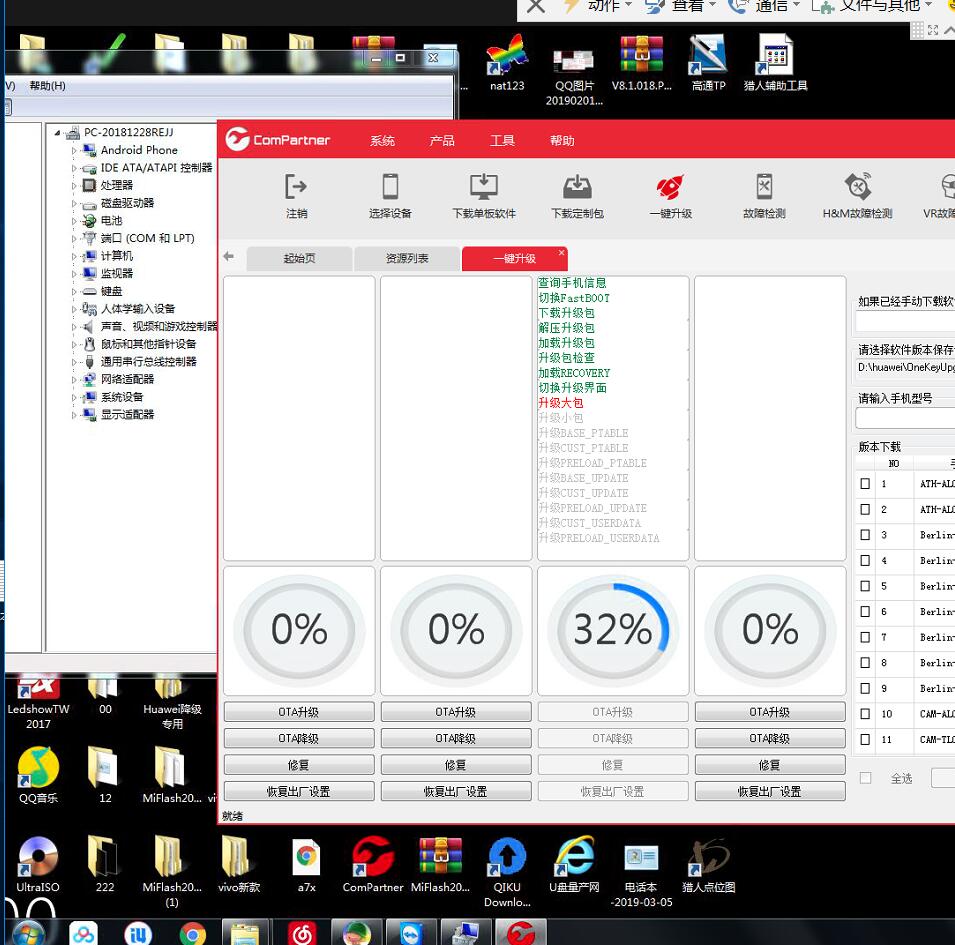Switch to the 起始页 tab
The width and height of the screenshot is (955, 945).
pyautogui.click(x=299, y=258)
